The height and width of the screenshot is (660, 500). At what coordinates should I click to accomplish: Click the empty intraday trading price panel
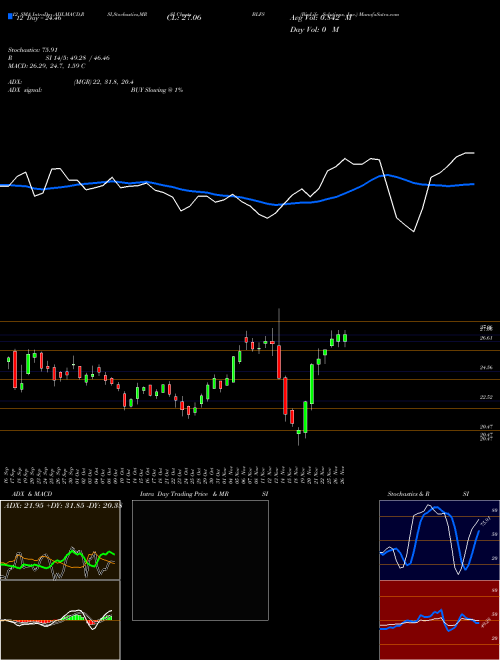coord(200,560)
